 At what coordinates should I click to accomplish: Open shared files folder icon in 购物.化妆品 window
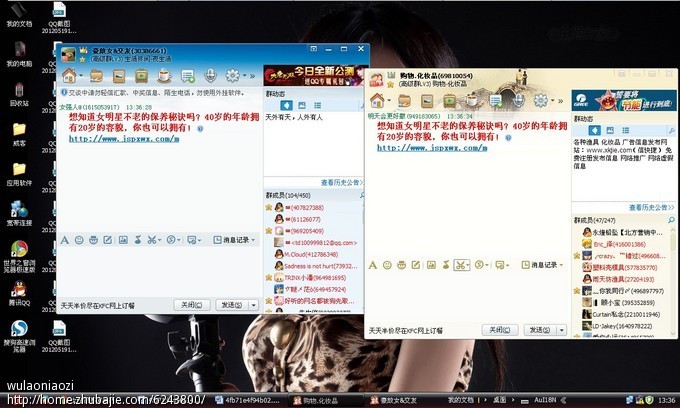coord(404,101)
